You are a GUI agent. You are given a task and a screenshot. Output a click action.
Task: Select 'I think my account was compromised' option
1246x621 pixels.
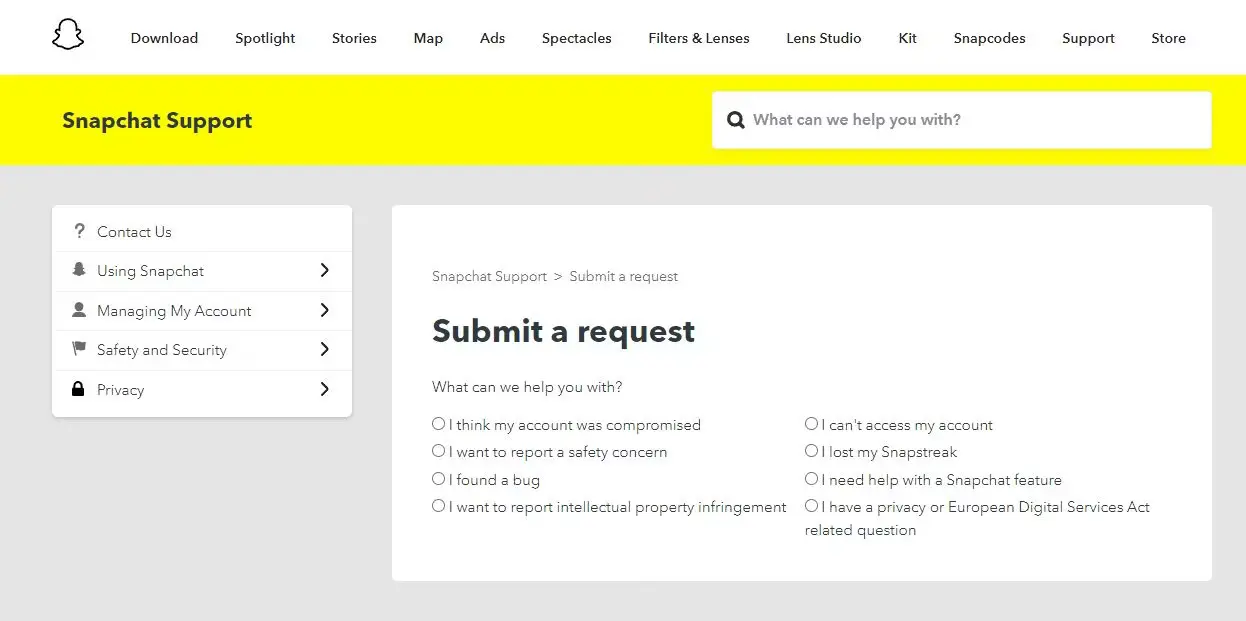438,424
